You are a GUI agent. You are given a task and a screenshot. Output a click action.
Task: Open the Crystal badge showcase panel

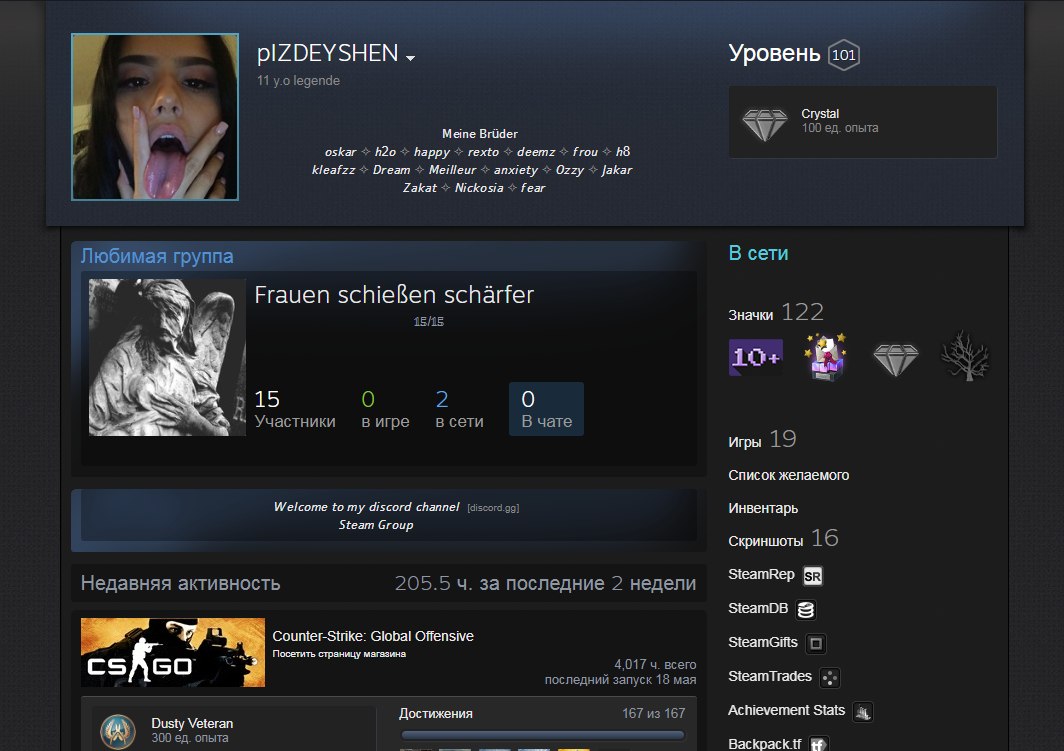click(862, 122)
